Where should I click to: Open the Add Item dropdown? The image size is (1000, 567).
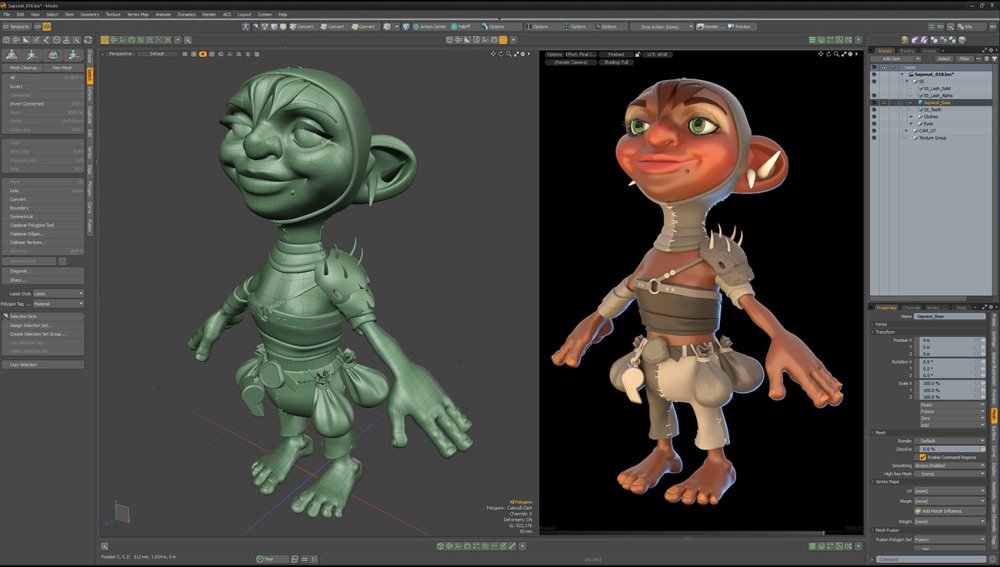coord(895,59)
